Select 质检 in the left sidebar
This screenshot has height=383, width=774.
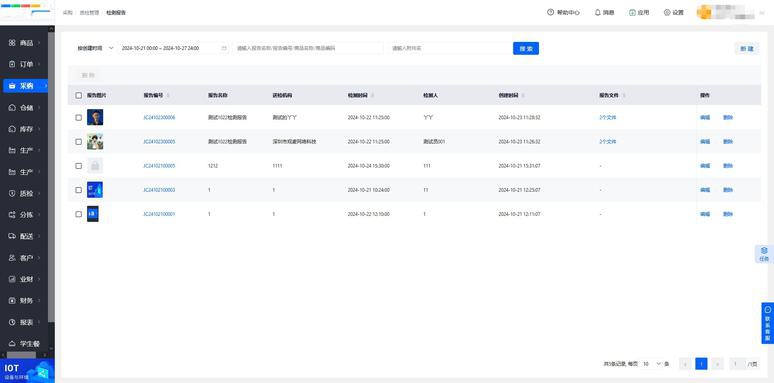tap(25, 193)
